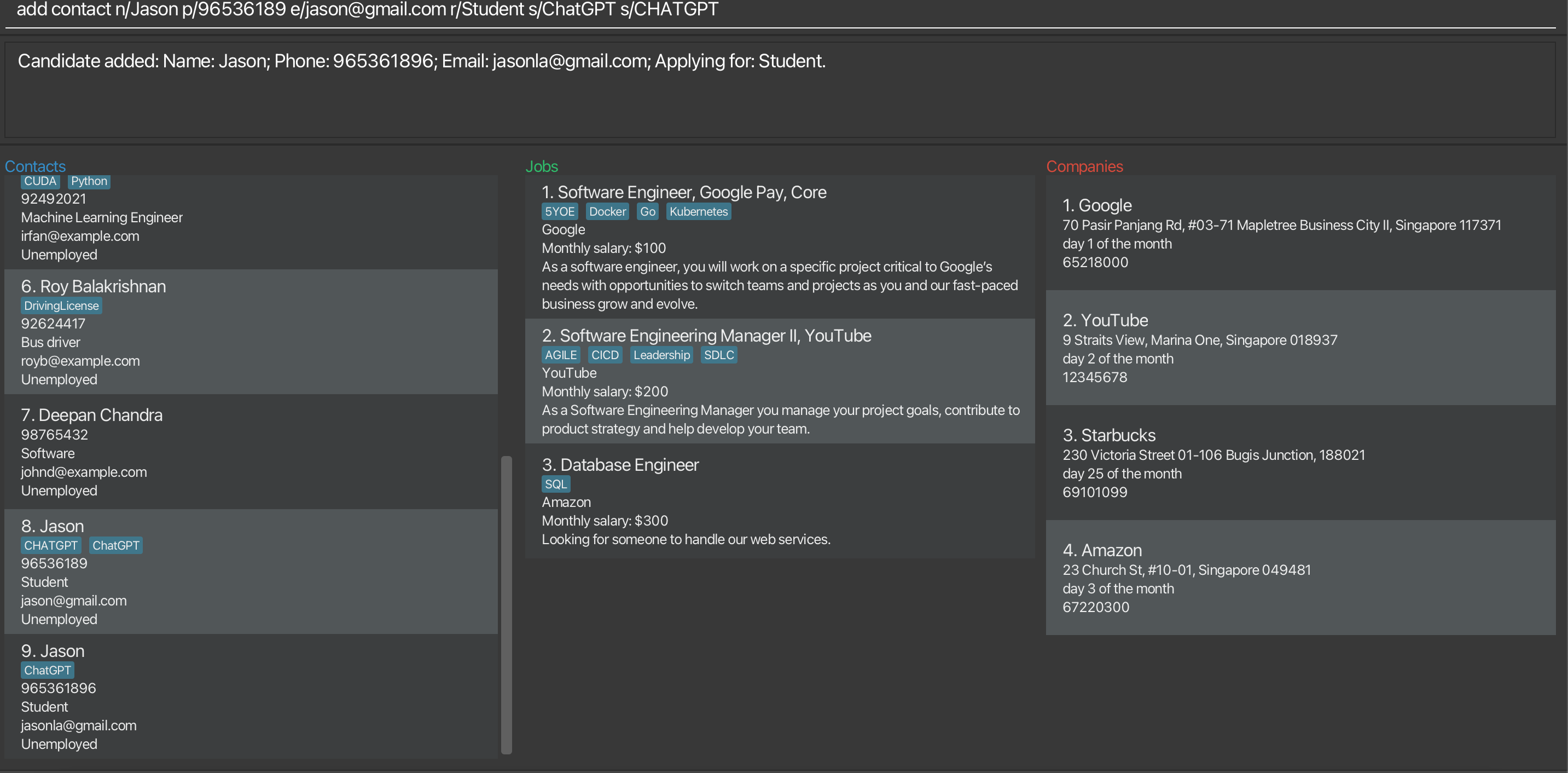The width and height of the screenshot is (1568, 773).
Task: Click the SQL skill tag
Action: tap(555, 483)
